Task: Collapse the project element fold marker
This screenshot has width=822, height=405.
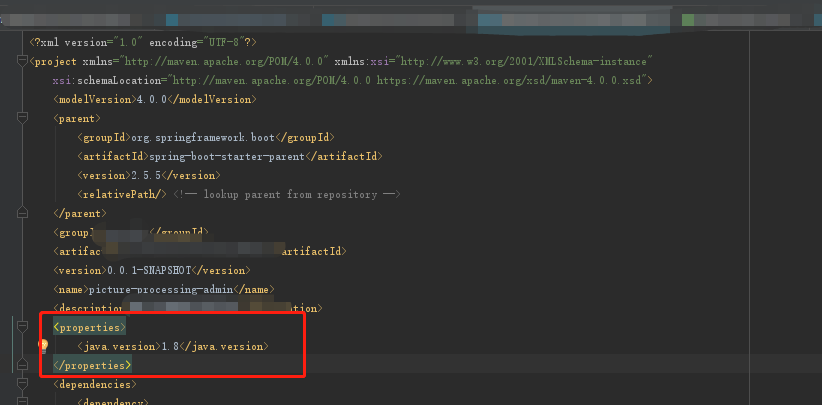Action: point(22,61)
